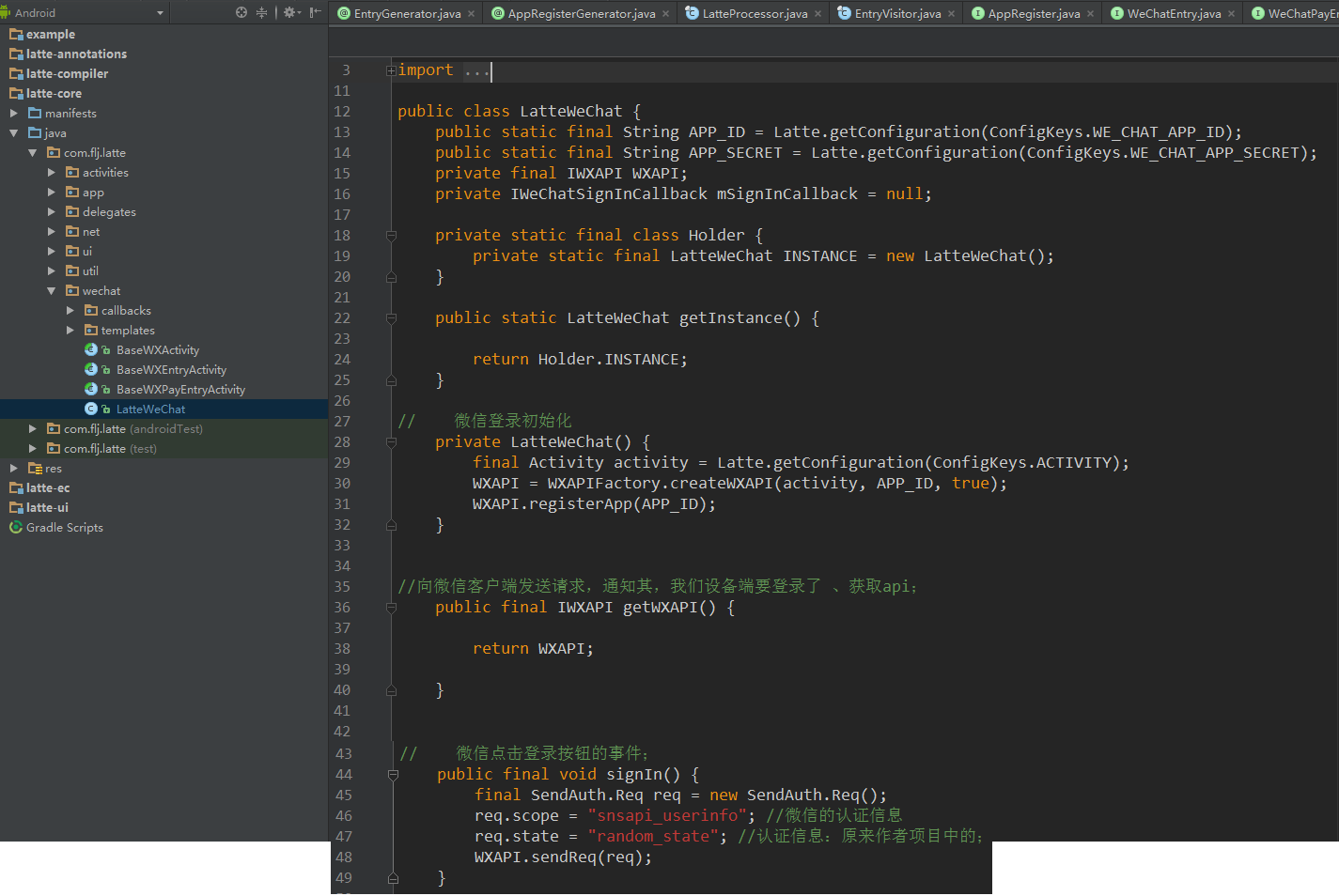This screenshot has height=896, width=1339.
Task: Click the manifests folder icon
Action: coord(35,113)
